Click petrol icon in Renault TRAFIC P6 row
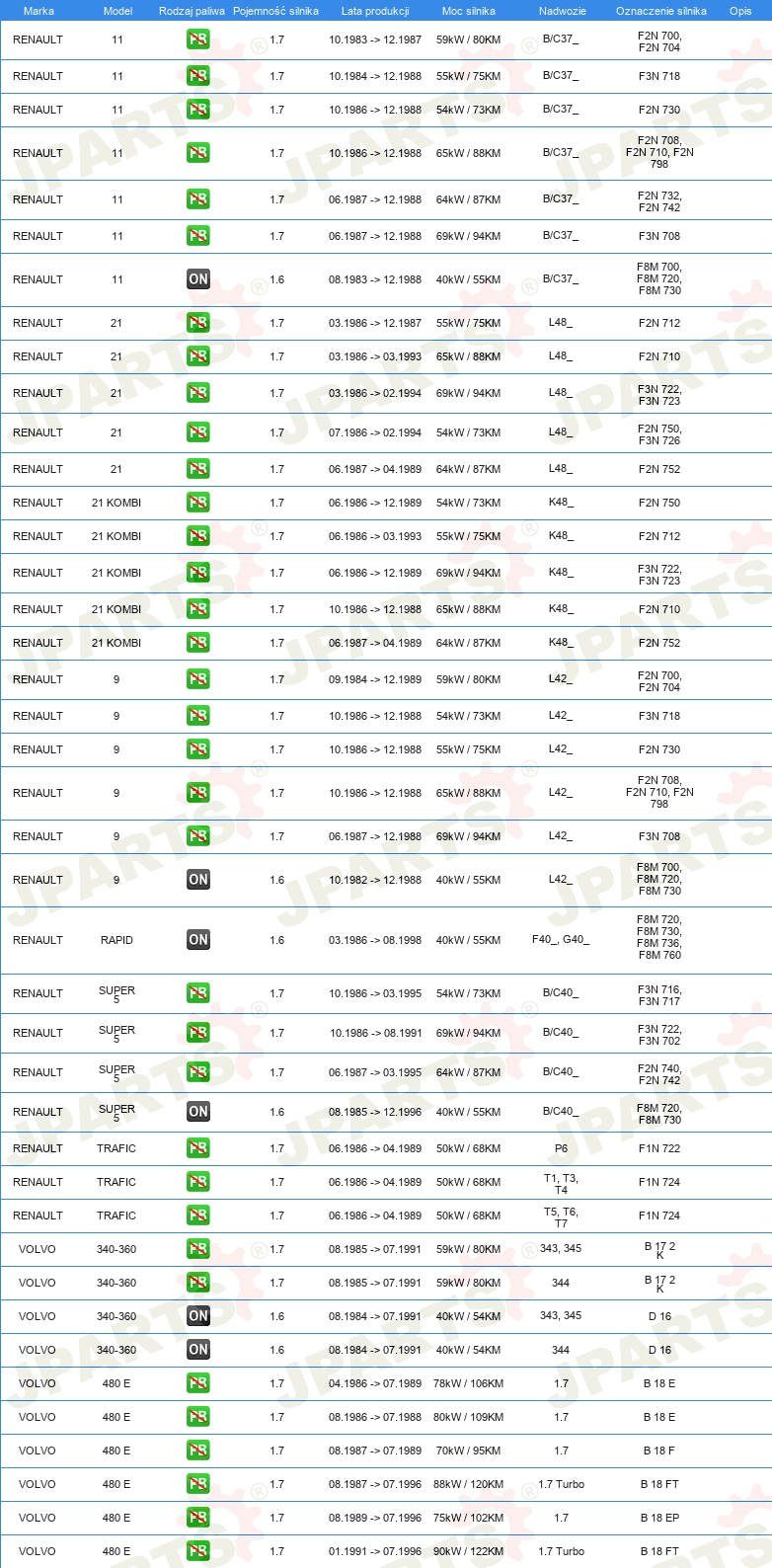This screenshot has height=1568, width=772. [198, 1148]
